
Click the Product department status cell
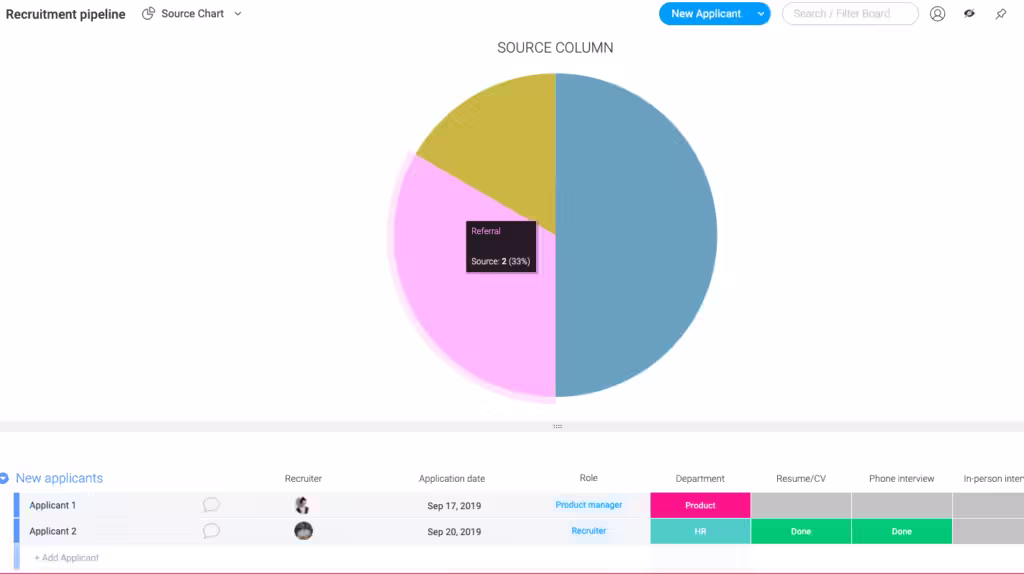(700, 505)
